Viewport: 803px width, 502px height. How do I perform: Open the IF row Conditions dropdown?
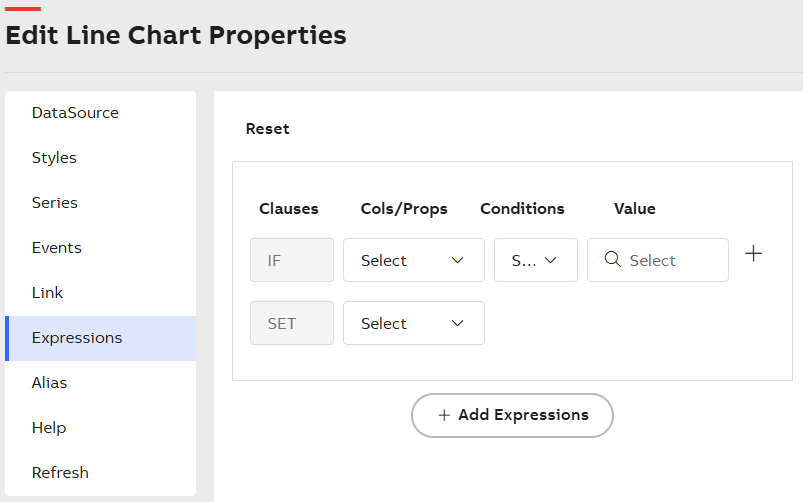(535, 260)
